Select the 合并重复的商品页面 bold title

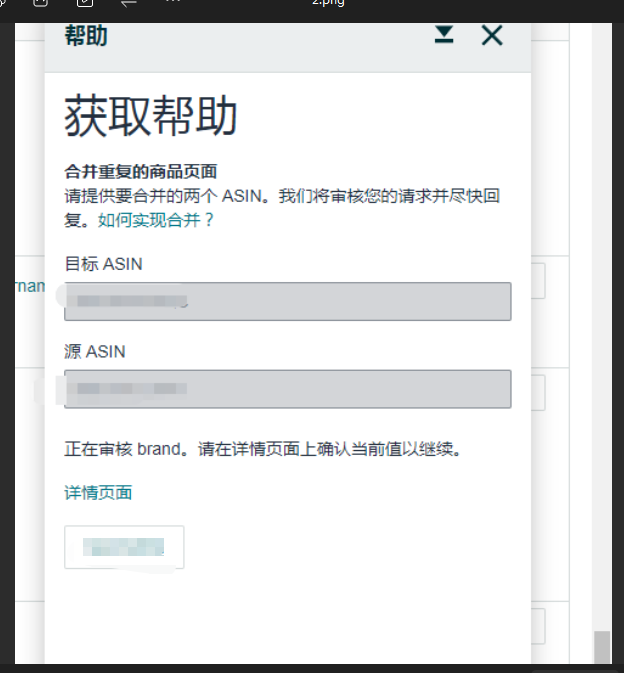click(x=141, y=171)
